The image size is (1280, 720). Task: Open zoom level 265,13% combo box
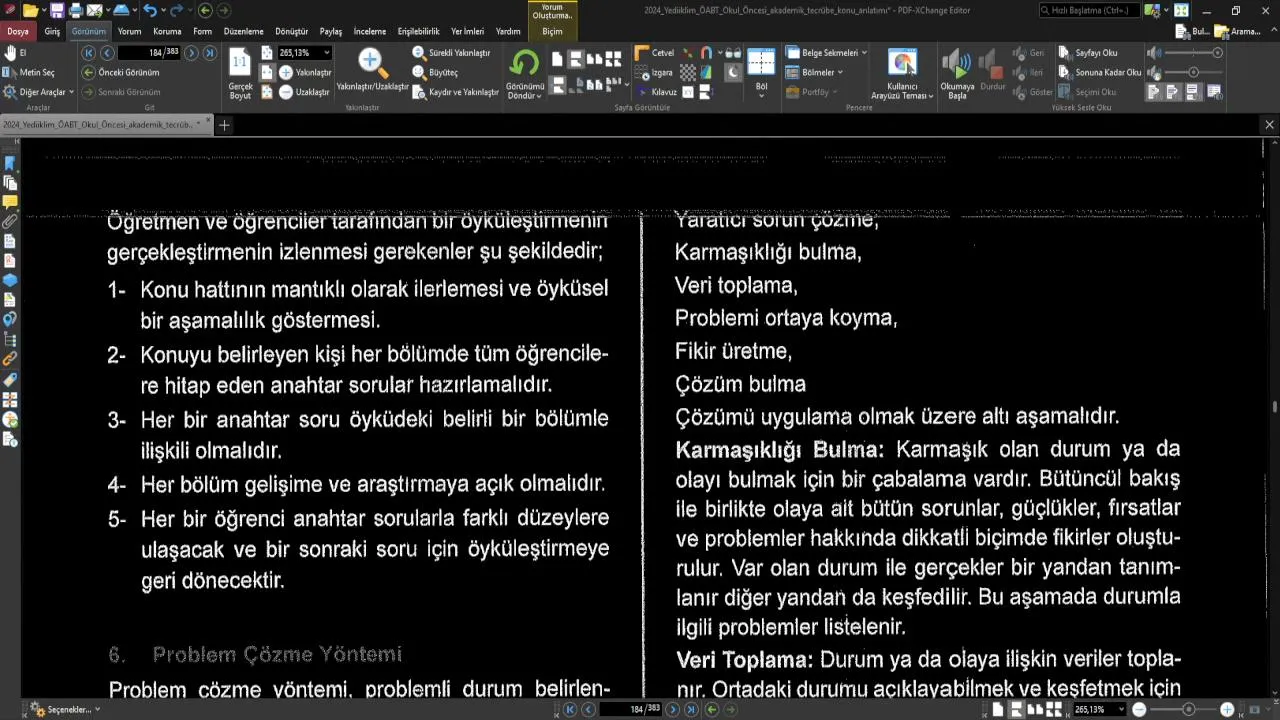[x=304, y=52]
